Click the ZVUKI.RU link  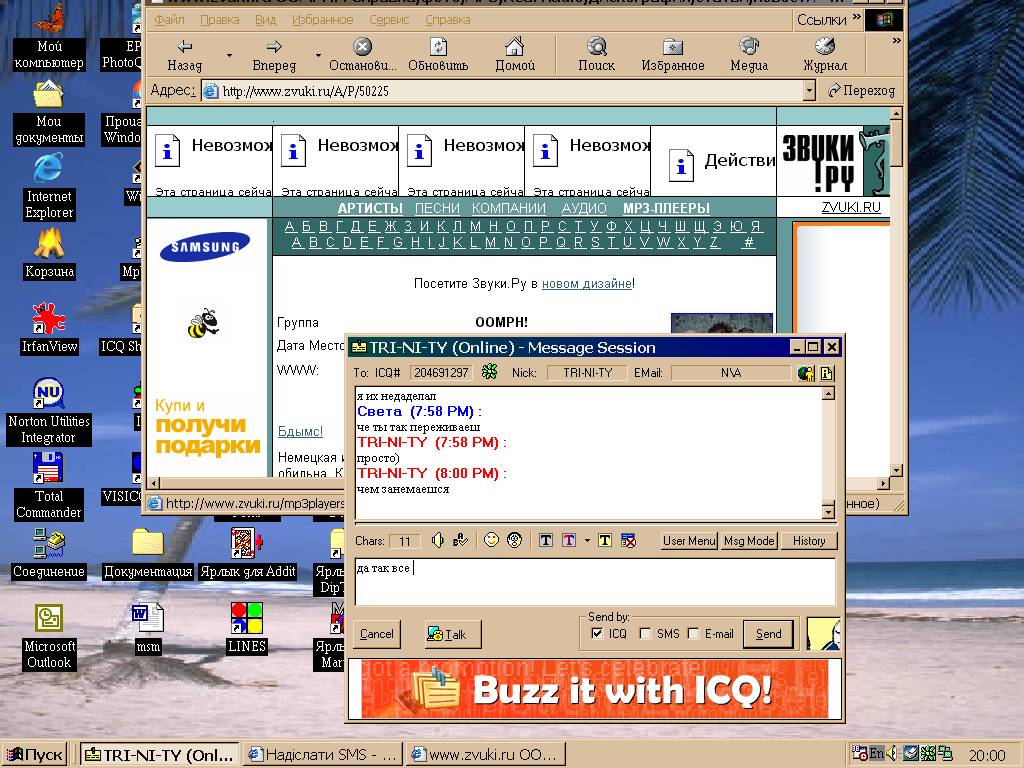[851, 207]
